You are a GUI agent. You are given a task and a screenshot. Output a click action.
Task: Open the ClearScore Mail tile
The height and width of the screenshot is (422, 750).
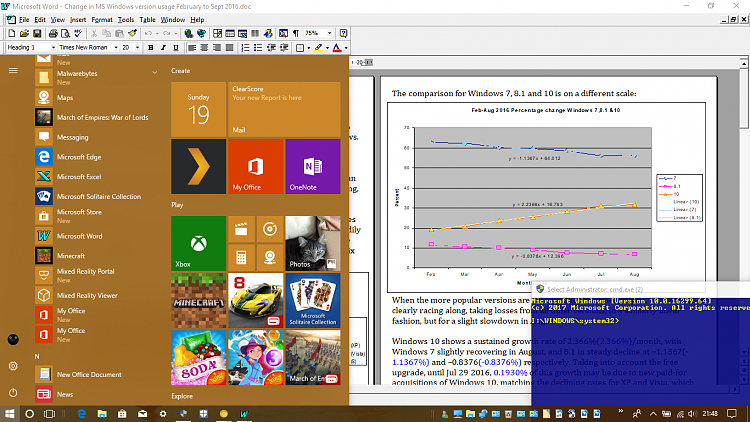tap(284, 109)
